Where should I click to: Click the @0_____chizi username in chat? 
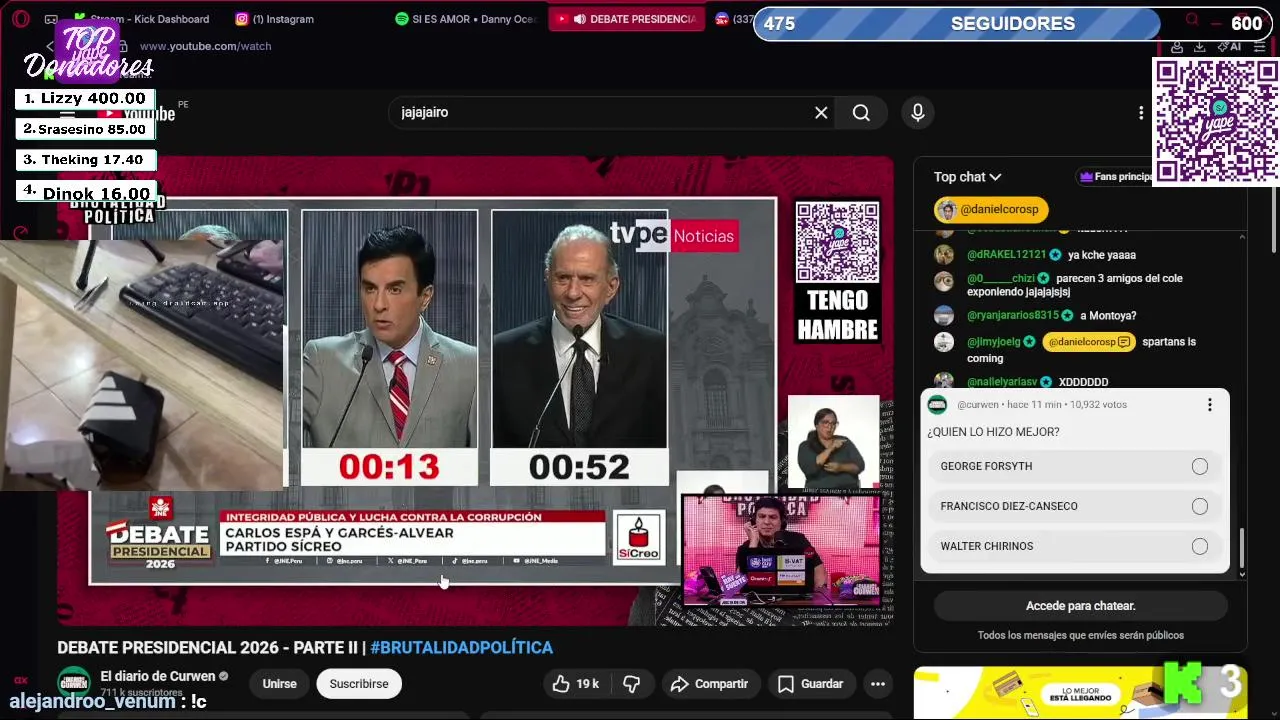1001,278
